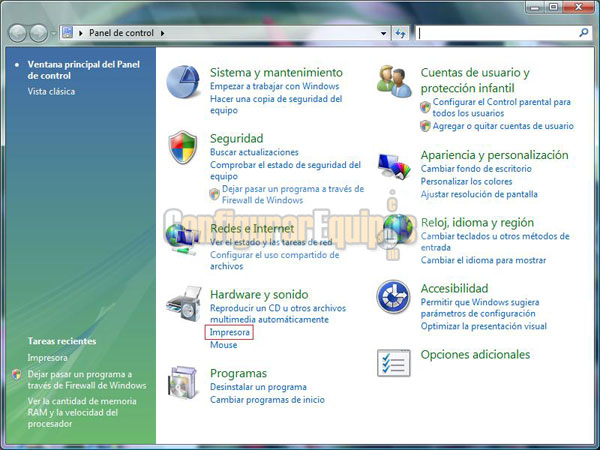The height and width of the screenshot is (450, 600).
Task: Click Configurar el uso compartido de archivos
Action: pyautogui.click(x=274, y=260)
